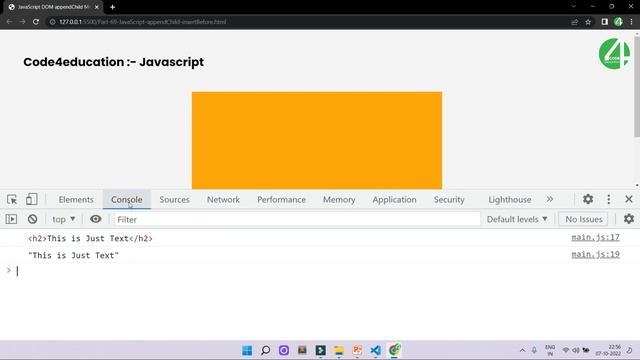Go forward with the browser forward arrow

(x=22, y=22)
